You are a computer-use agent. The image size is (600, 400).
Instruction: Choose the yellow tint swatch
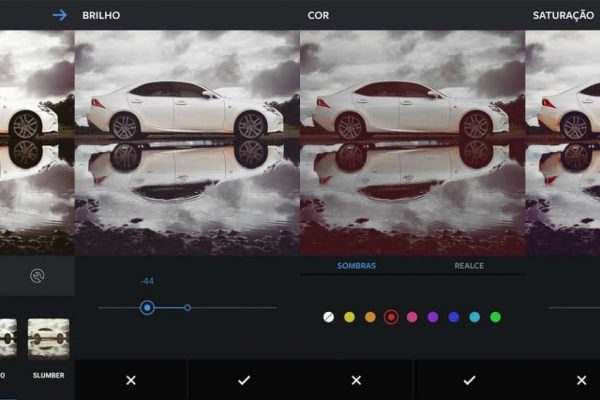tap(349, 317)
